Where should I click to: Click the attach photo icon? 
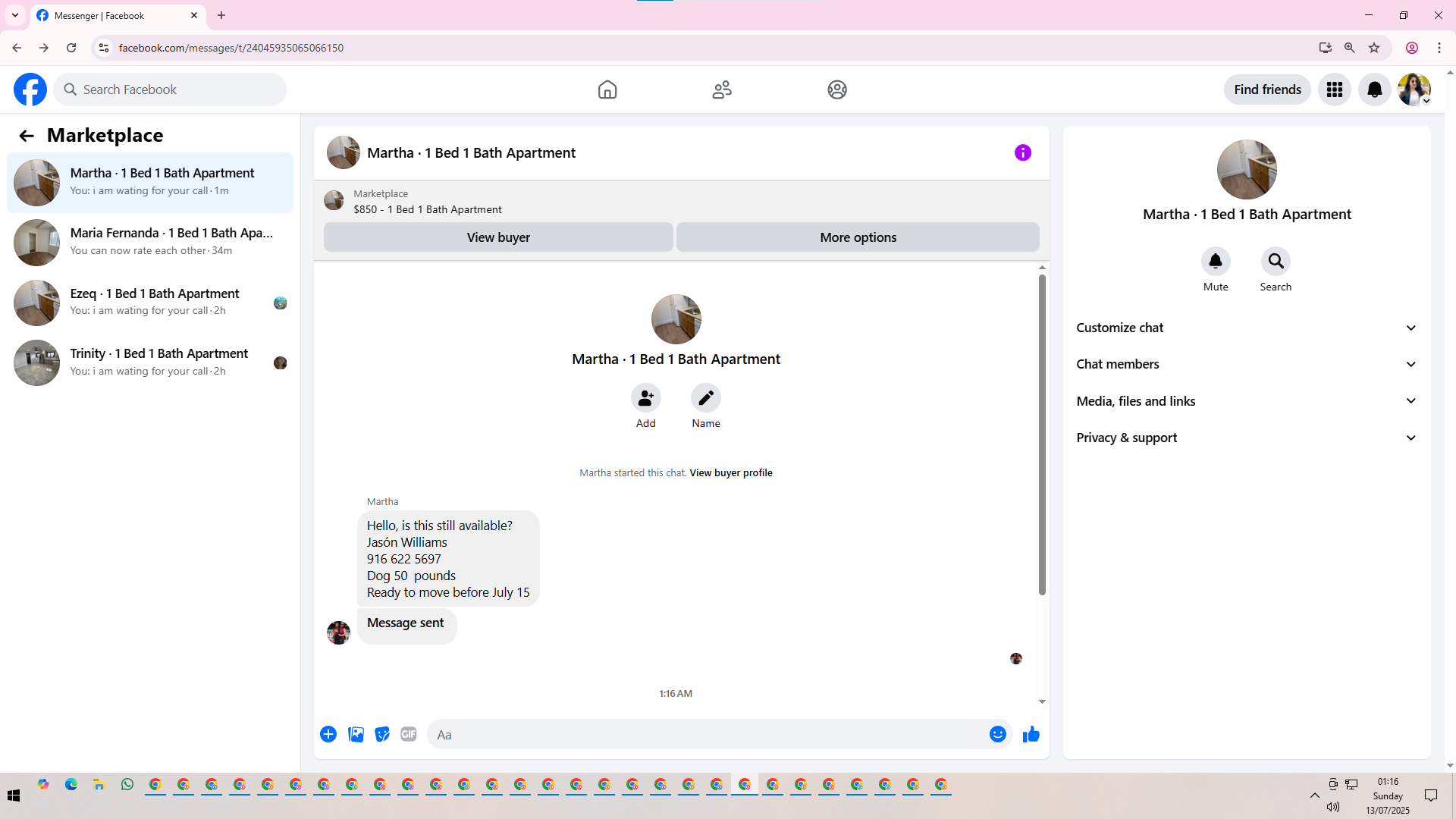(356, 734)
